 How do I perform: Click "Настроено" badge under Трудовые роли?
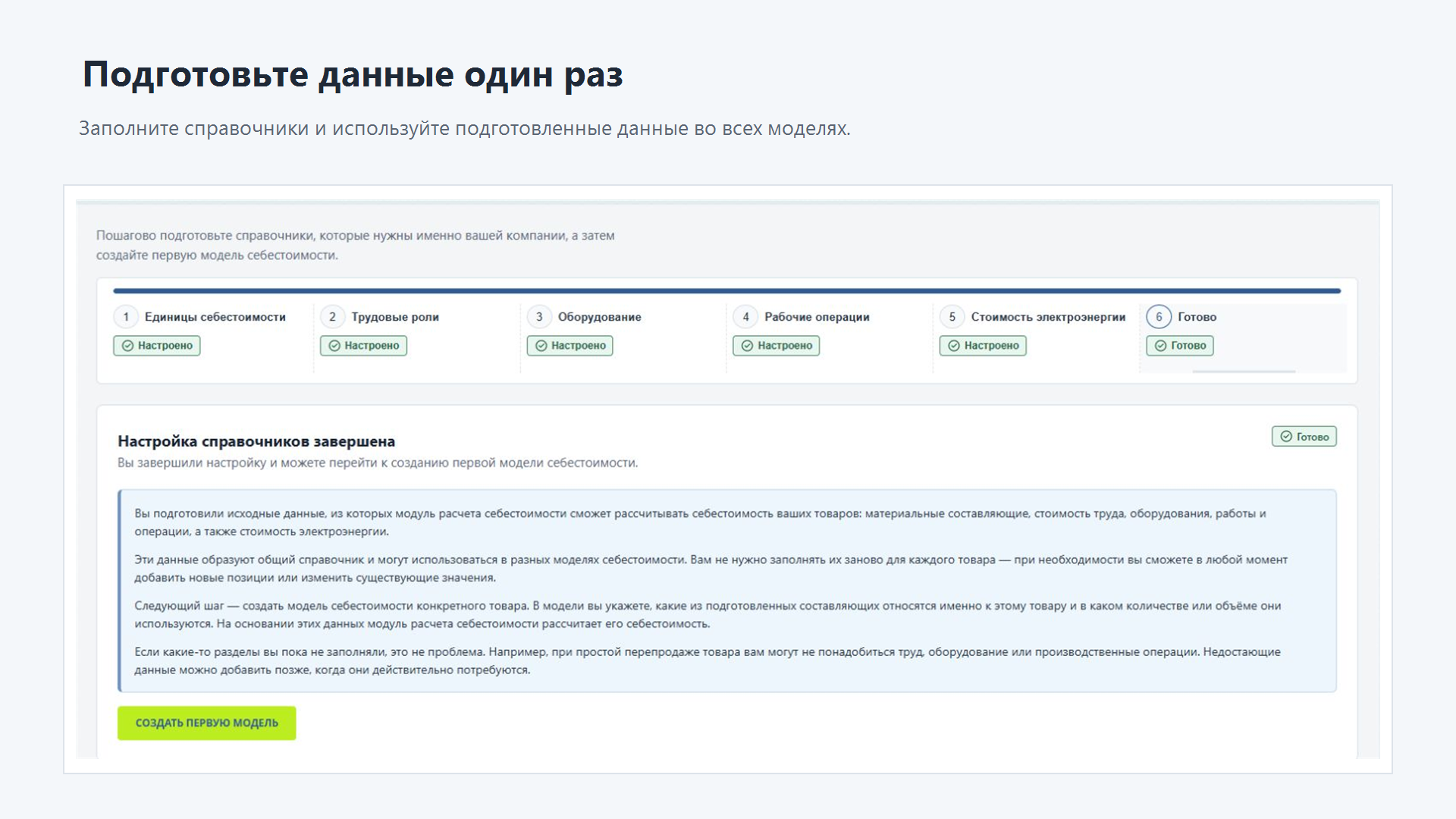pos(363,346)
